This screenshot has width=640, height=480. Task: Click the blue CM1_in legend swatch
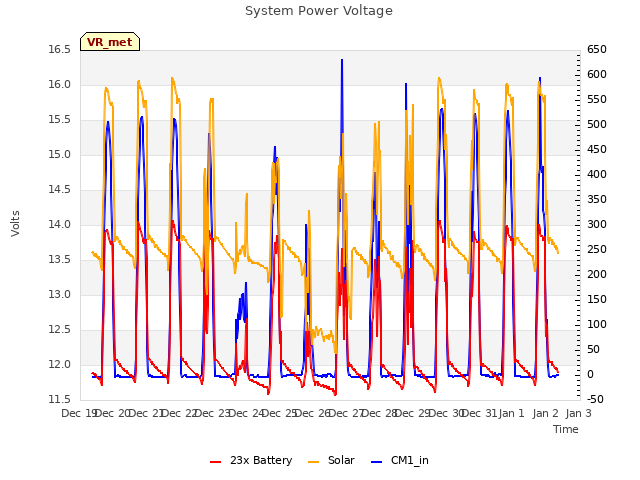coord(376,462)
